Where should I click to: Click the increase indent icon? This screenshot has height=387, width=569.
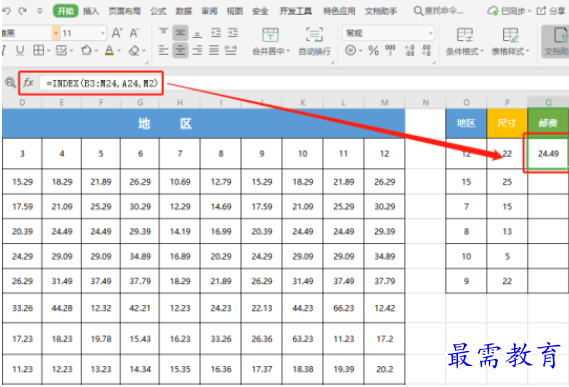pyautogui.click(x=233, y=33)
